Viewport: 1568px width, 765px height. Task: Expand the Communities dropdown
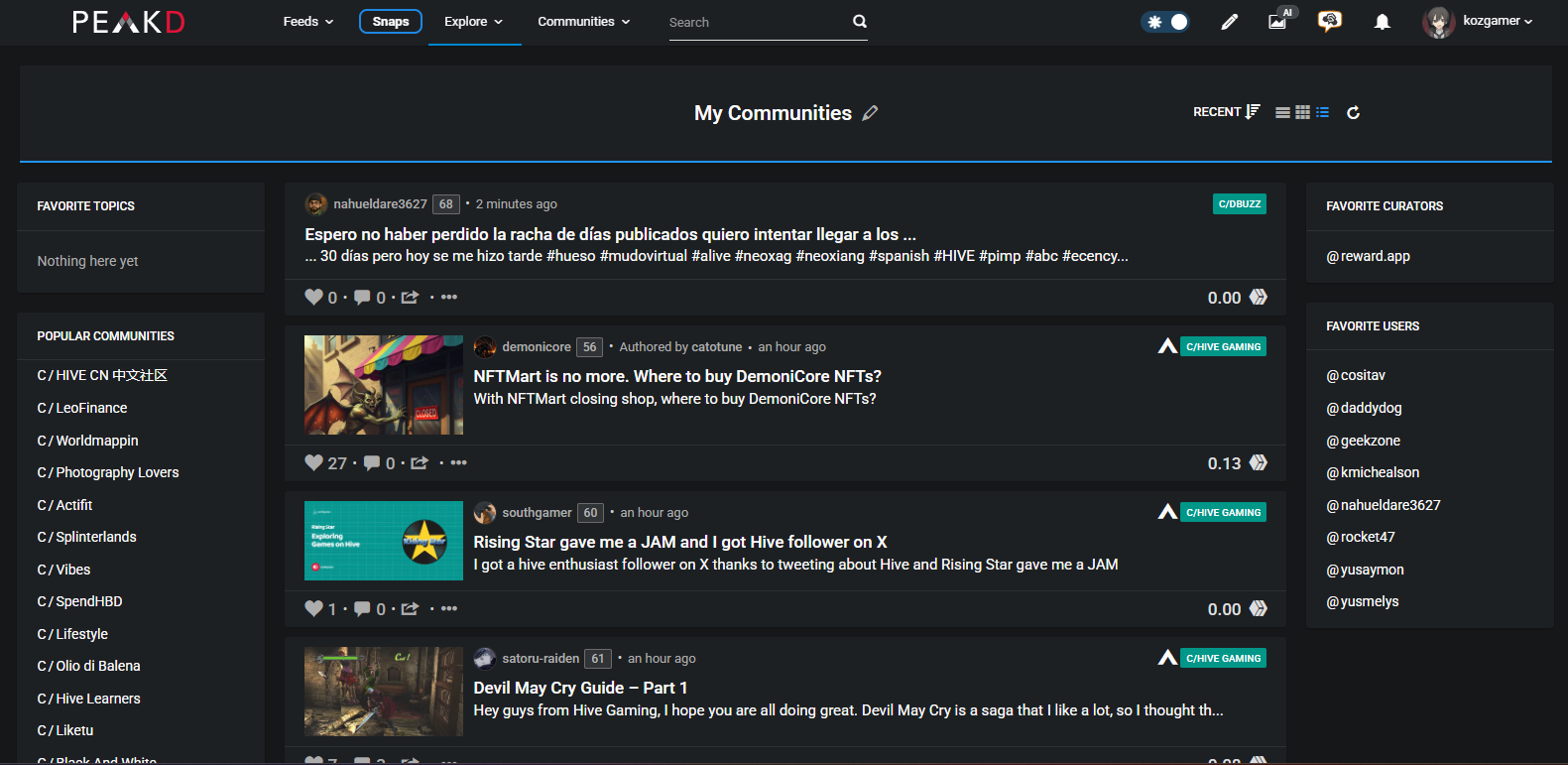pyautogui.click(x=584, y=21)
